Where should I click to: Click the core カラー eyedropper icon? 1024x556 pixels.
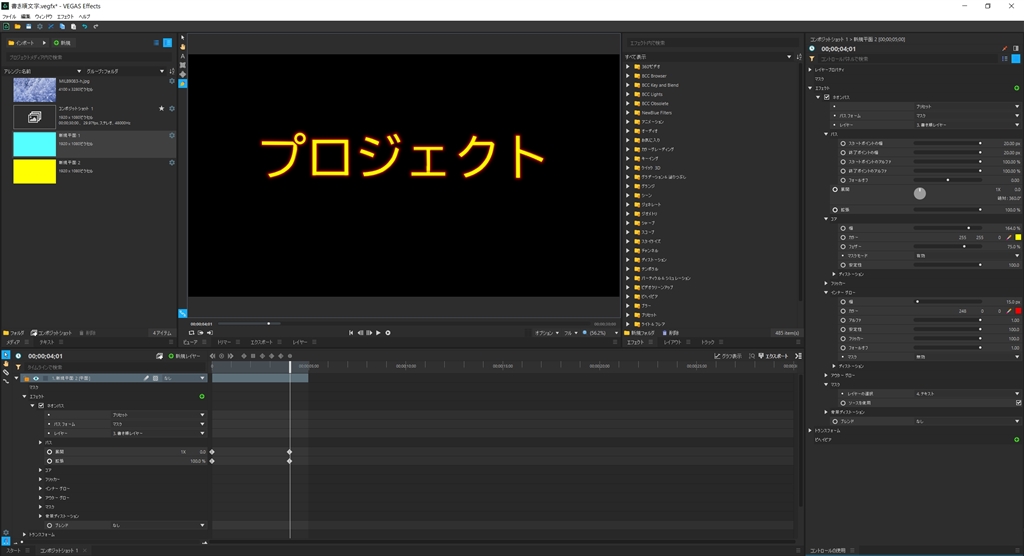click(1009, 238)
